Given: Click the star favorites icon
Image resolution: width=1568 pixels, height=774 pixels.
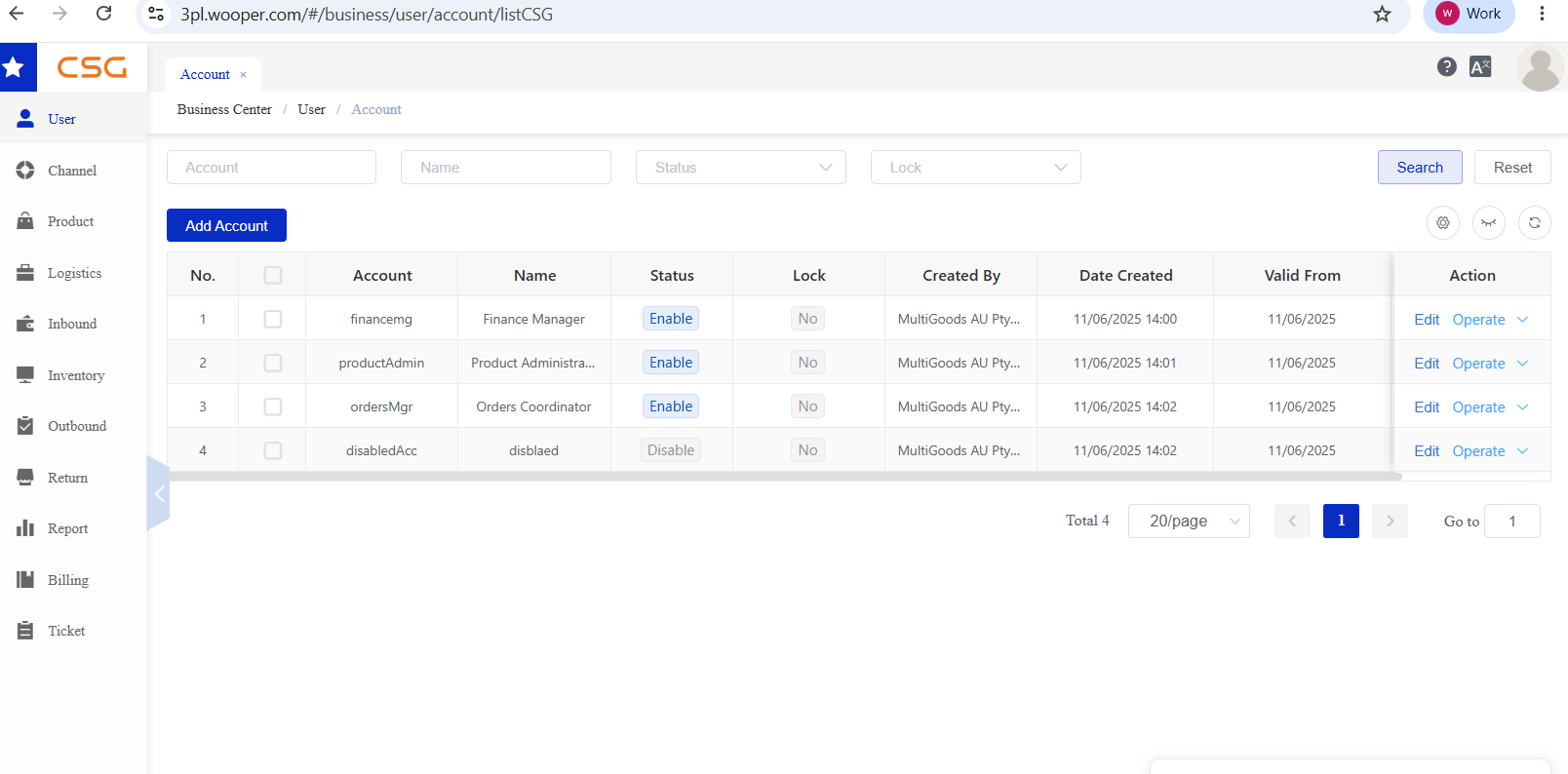Looking at the screenshot, I should [x=14, y=67].
